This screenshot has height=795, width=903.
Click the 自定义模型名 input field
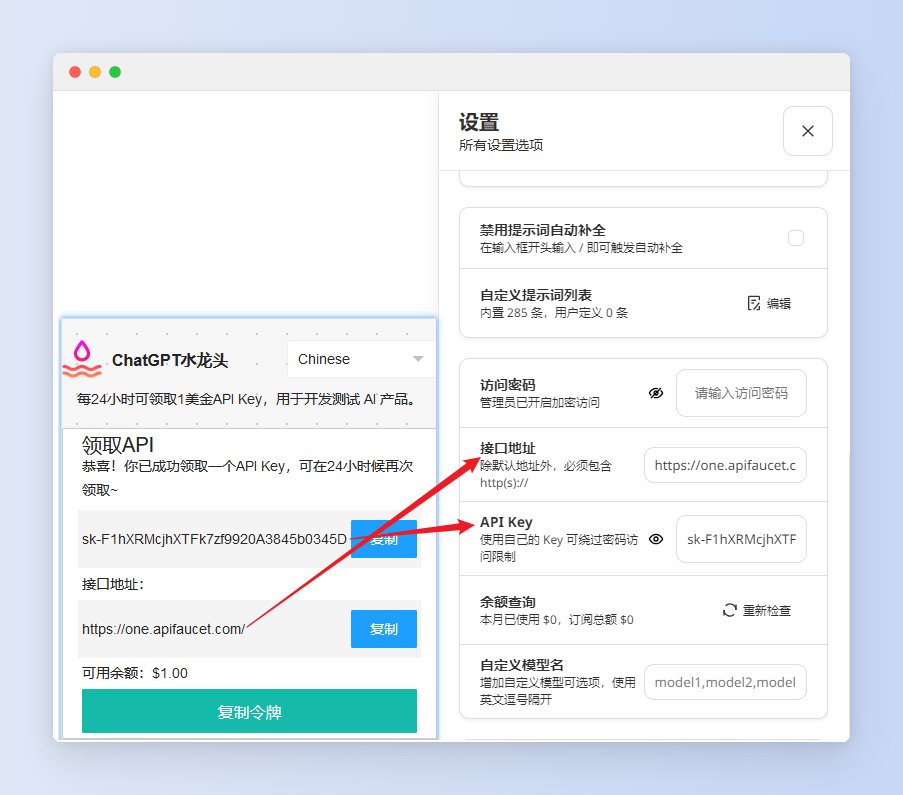pos(725,682)
